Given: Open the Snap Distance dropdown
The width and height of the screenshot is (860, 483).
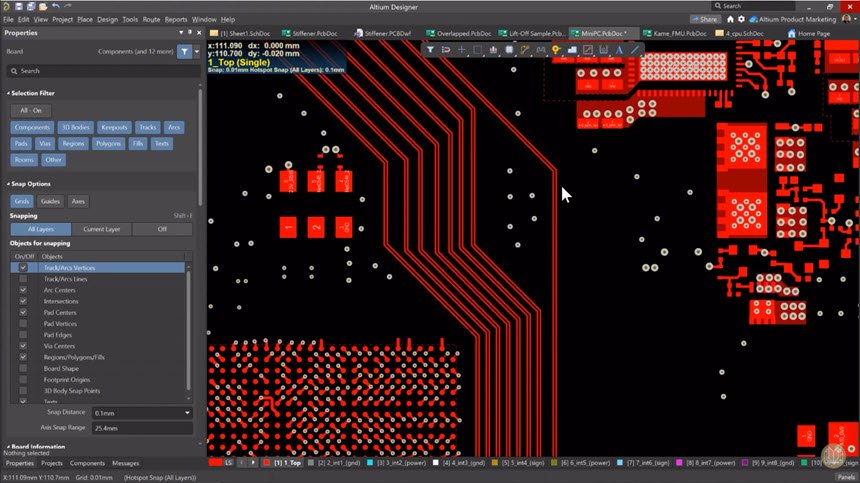Looking at the screenshot, I should pos(187,413).
